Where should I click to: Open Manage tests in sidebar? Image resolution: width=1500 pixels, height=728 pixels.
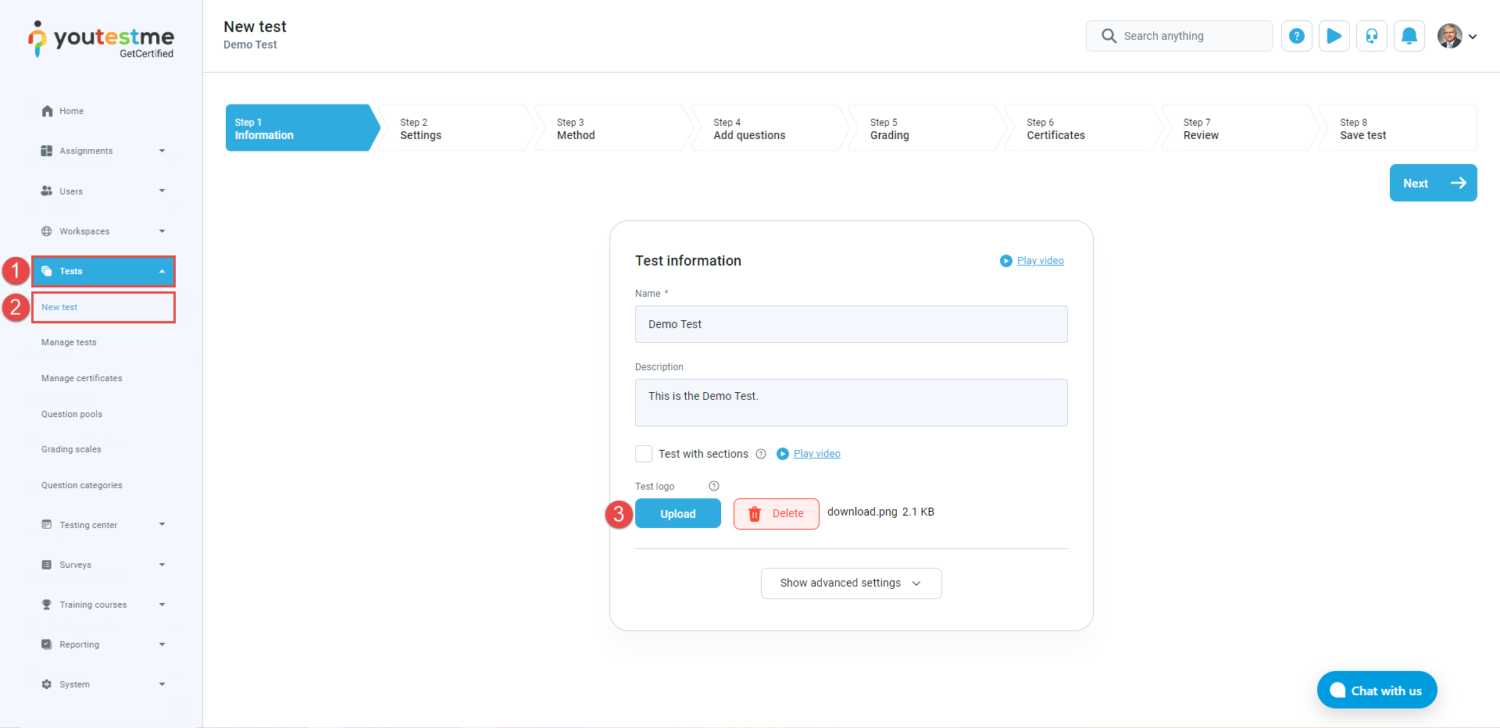(69, 342)
